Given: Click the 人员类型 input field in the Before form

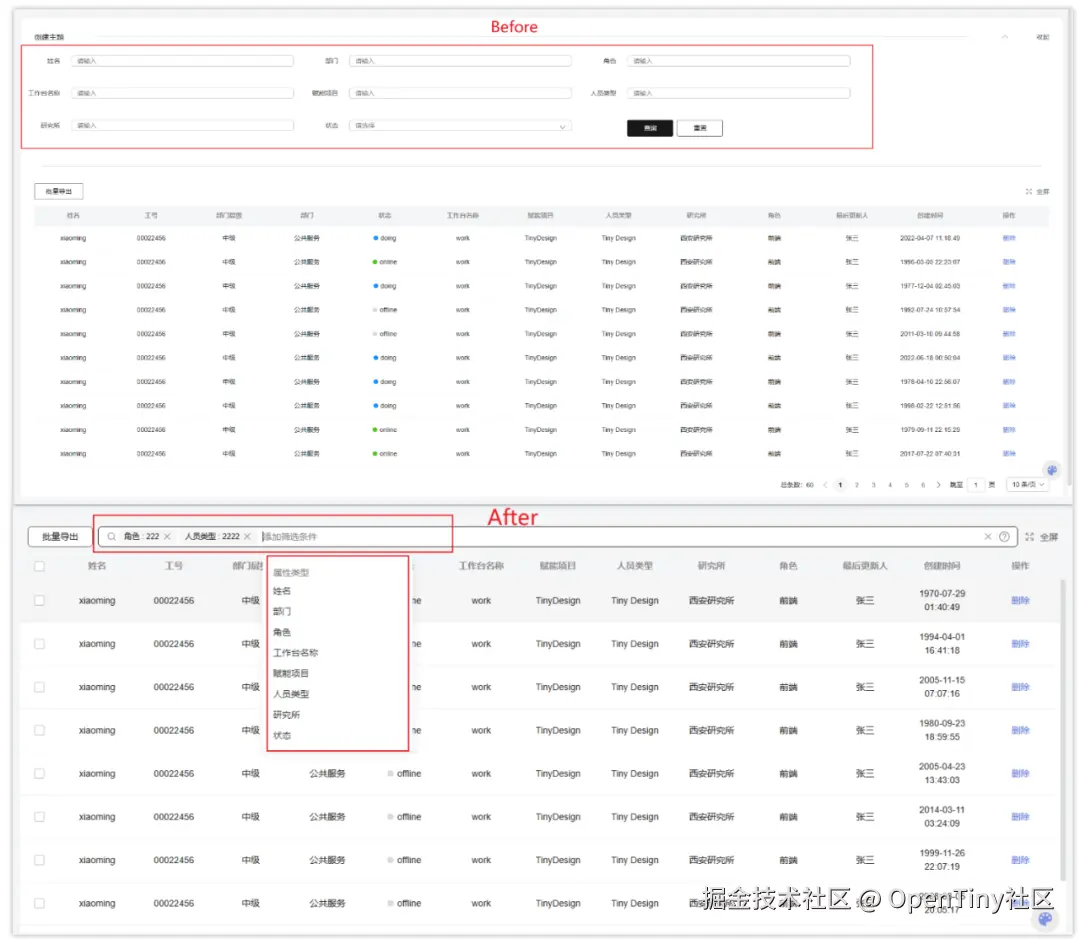Looking at the screenshot, I should pos(738,93).
